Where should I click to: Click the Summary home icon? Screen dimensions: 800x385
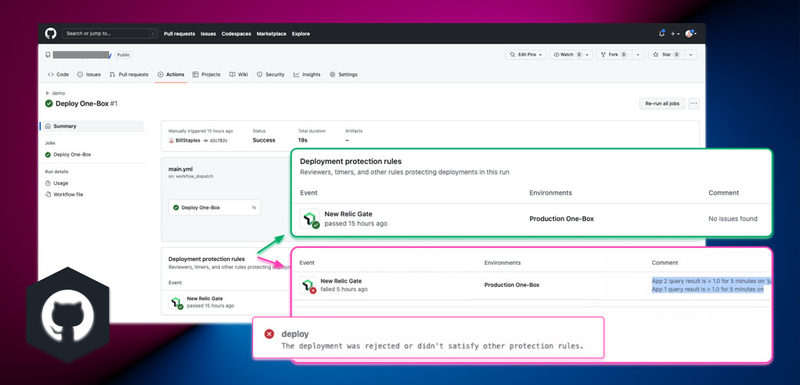(x=48, y=126)
